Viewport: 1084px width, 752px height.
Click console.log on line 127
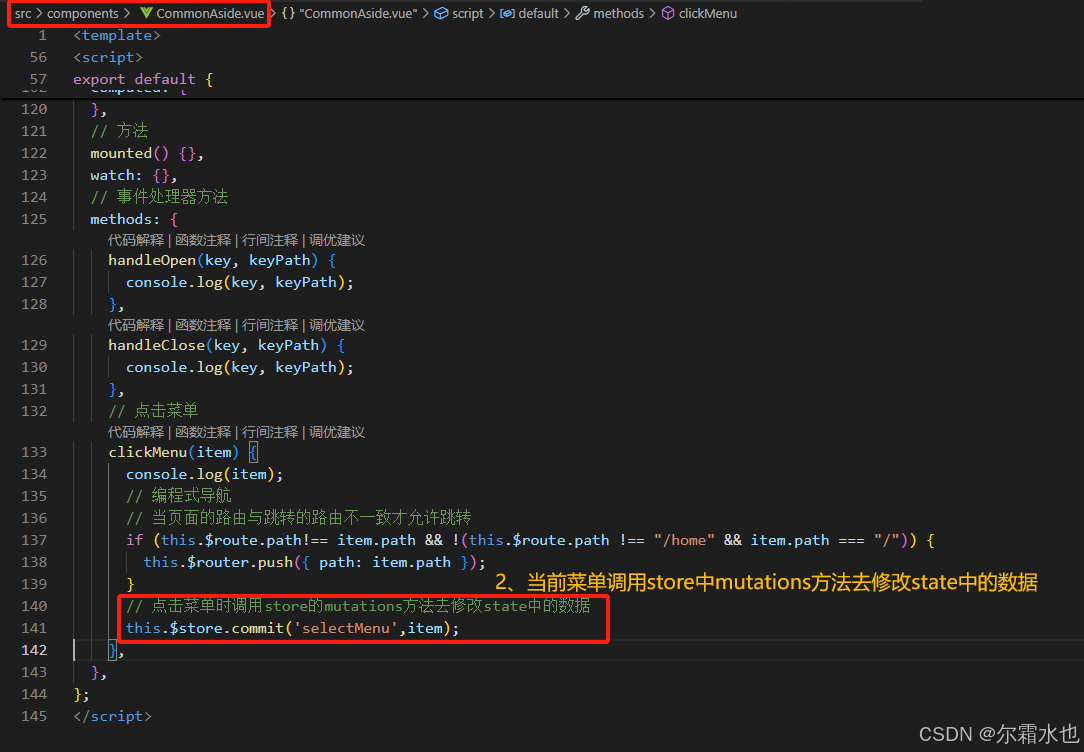(x=174, y=283)
